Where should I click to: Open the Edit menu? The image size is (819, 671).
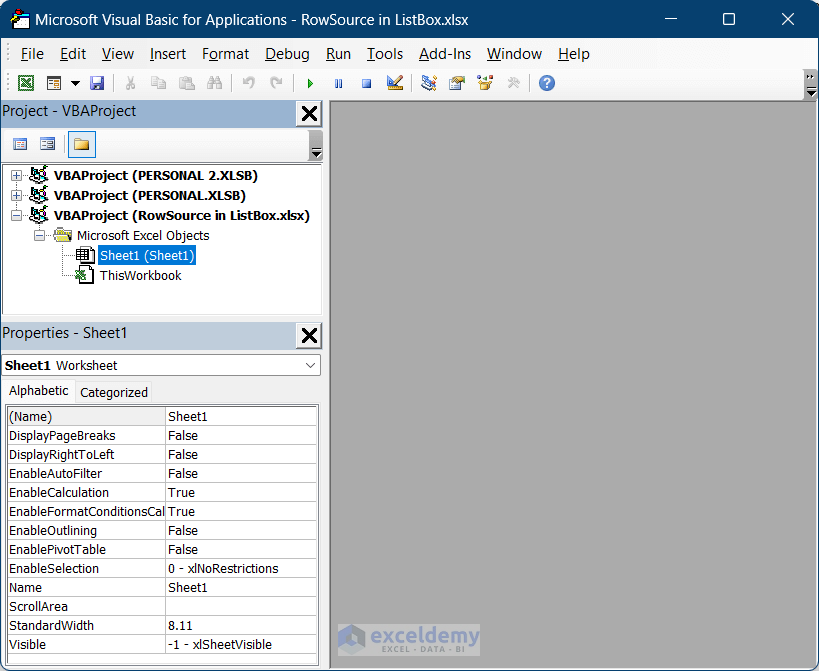coord(73,54)
